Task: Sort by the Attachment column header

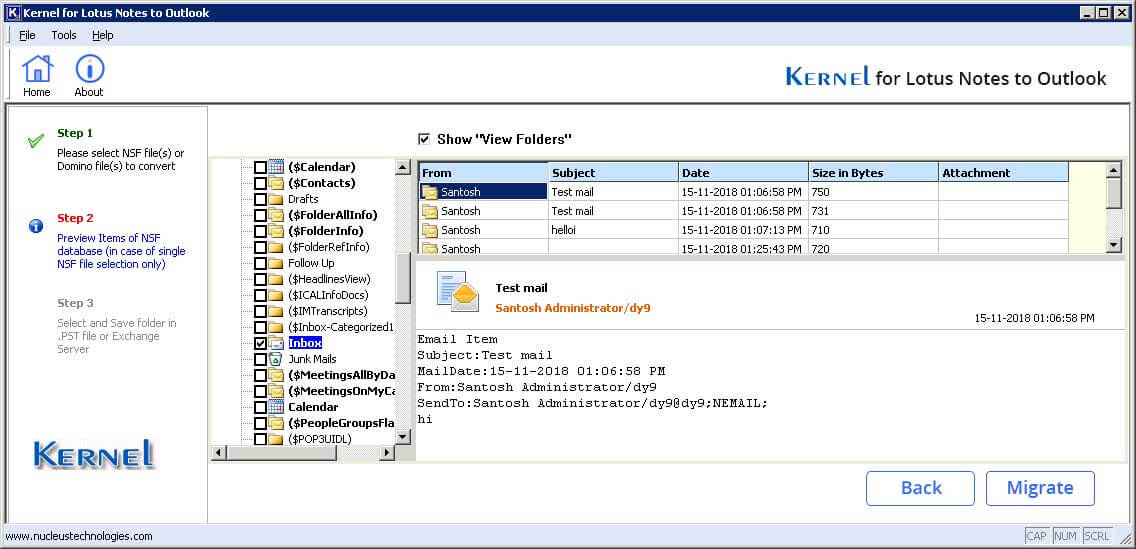Action: [x=1003, y=172]
